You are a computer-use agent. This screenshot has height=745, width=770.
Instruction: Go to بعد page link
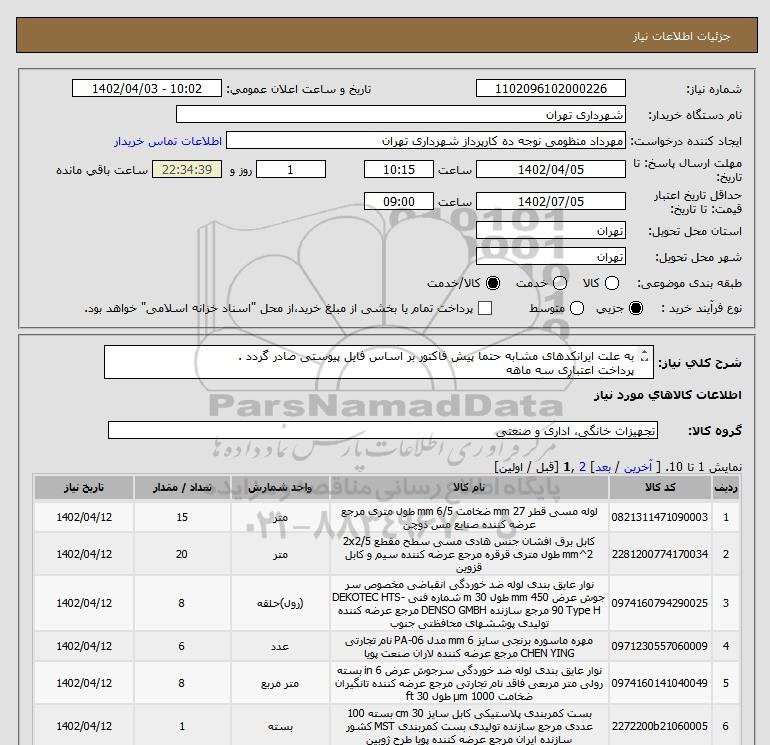(604, 467)
